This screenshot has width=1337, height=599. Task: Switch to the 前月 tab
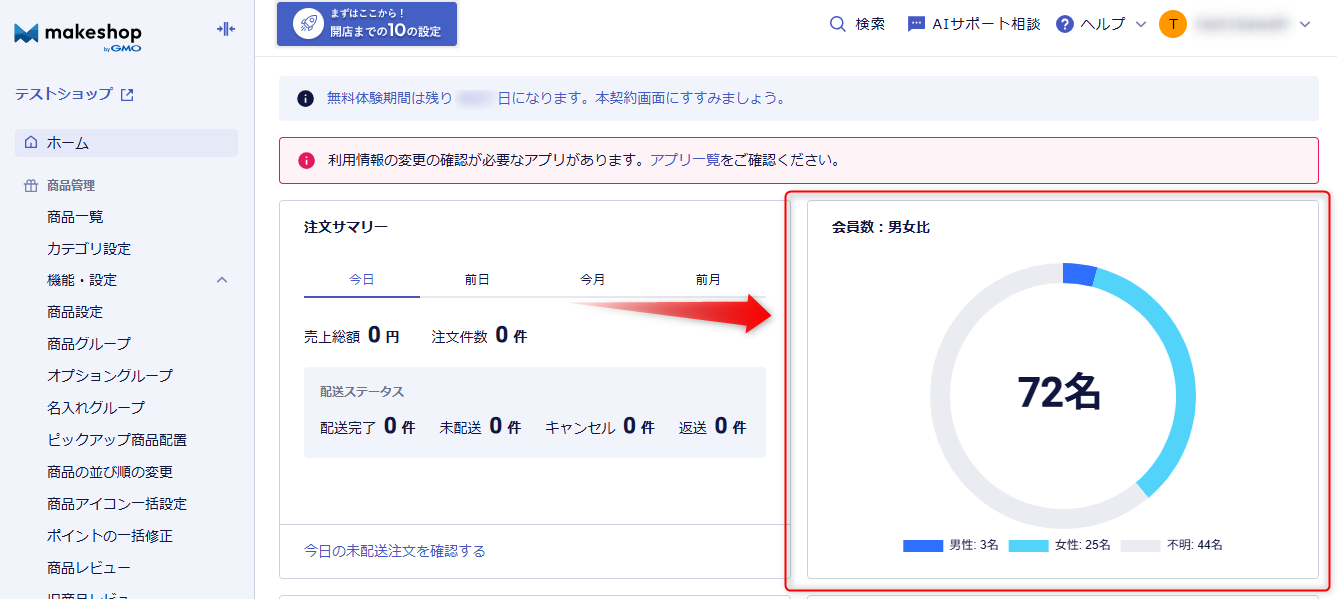tap(708, 280)
